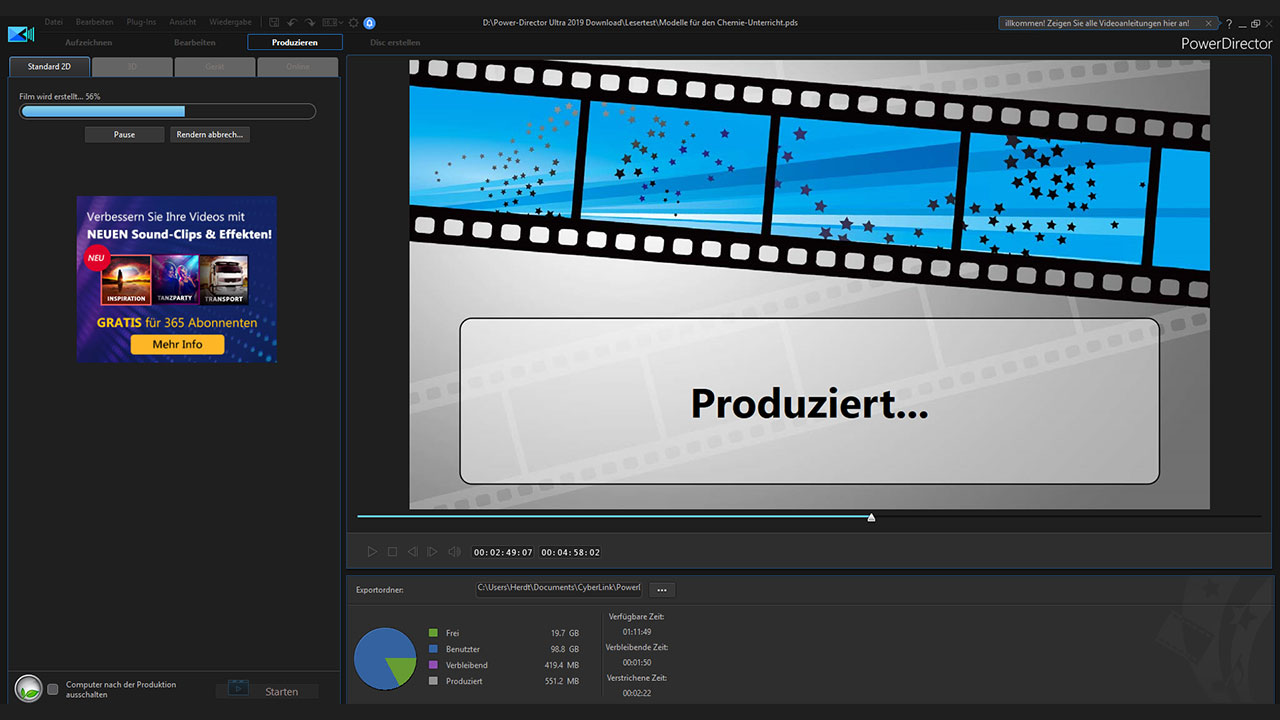Open preferences via the gear icon
1280x720 pixels.
(x=353, y=22)
